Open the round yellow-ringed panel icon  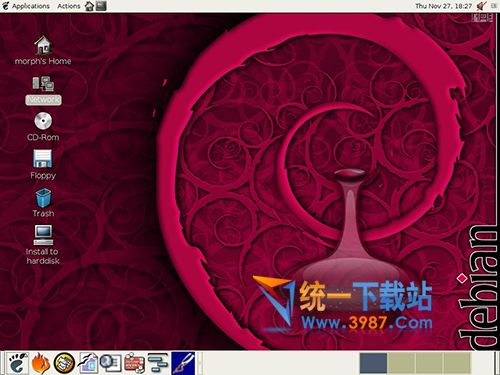(64, 363)
